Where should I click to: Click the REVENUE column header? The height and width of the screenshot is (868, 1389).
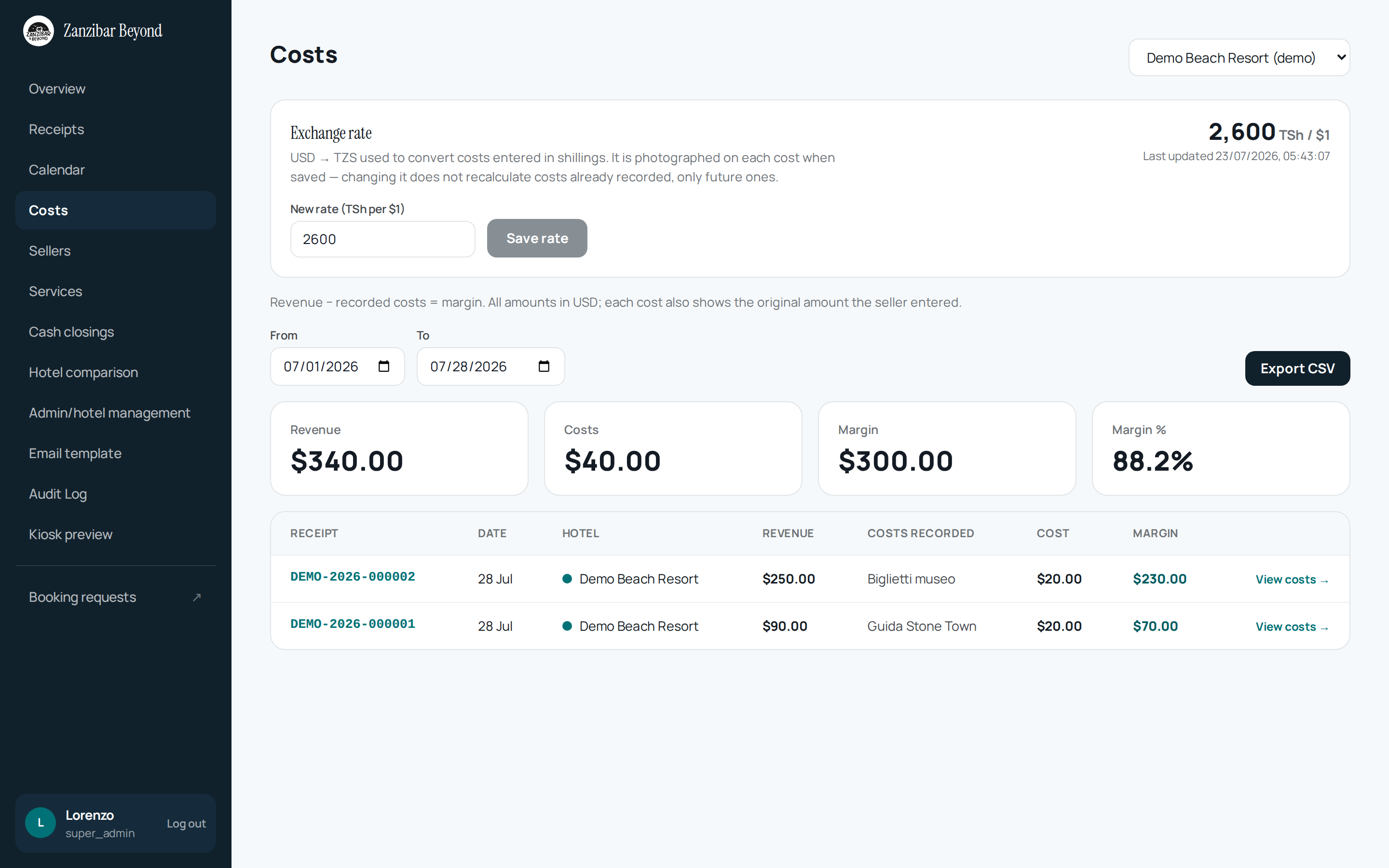coord(788,533)
